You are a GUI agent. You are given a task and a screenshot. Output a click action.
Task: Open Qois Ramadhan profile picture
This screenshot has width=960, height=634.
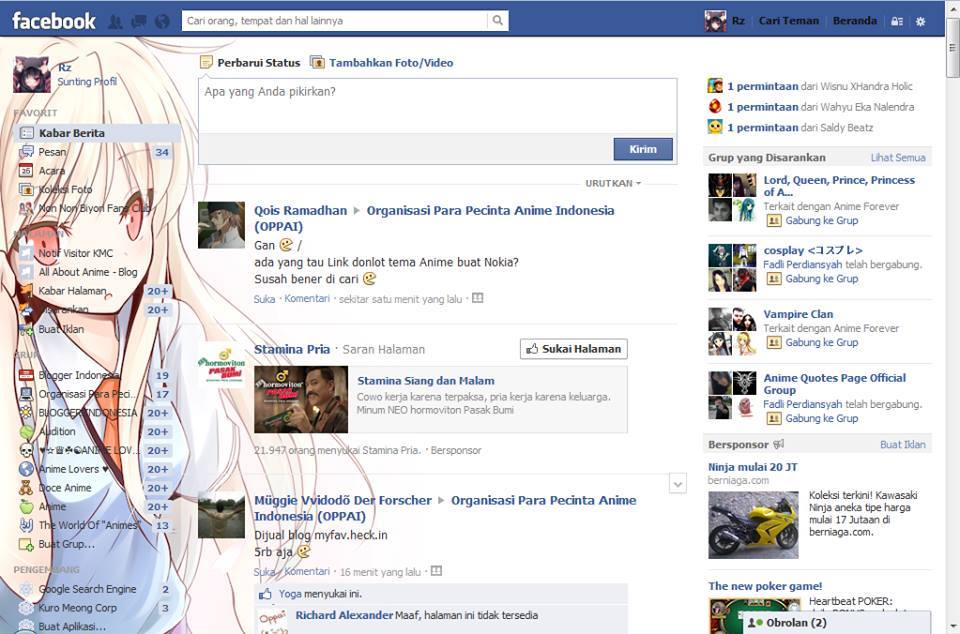point(221,225)
